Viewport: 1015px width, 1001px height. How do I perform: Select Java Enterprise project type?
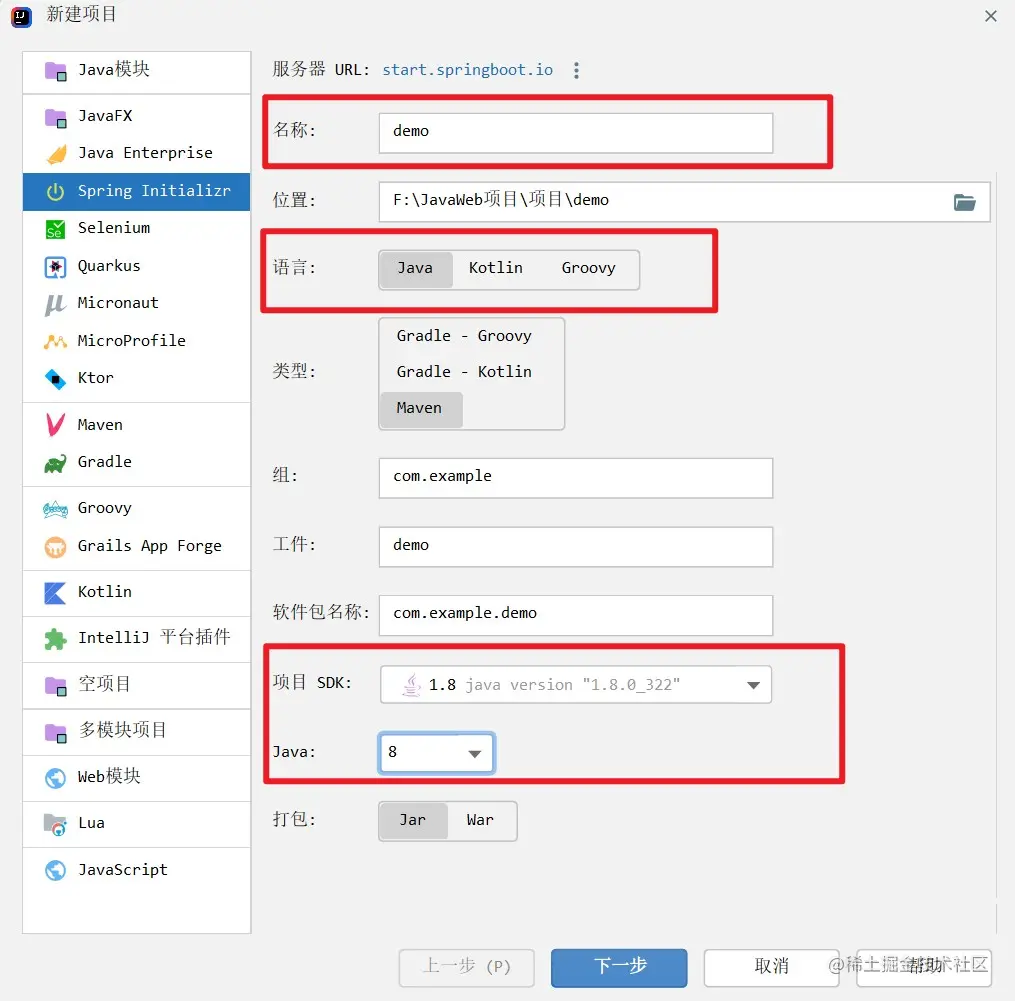(x=137, y=153)
